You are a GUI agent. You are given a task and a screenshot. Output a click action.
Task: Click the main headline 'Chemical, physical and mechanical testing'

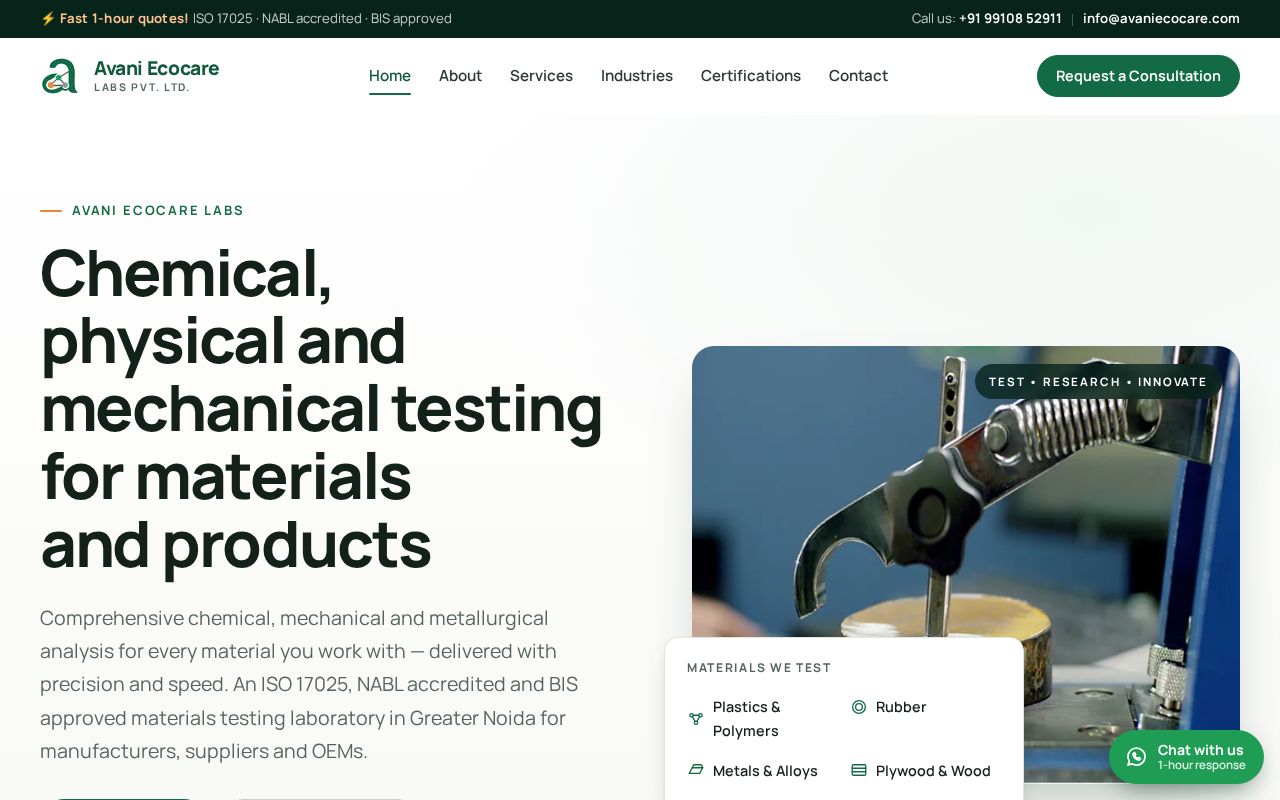(x=322, y=408)
